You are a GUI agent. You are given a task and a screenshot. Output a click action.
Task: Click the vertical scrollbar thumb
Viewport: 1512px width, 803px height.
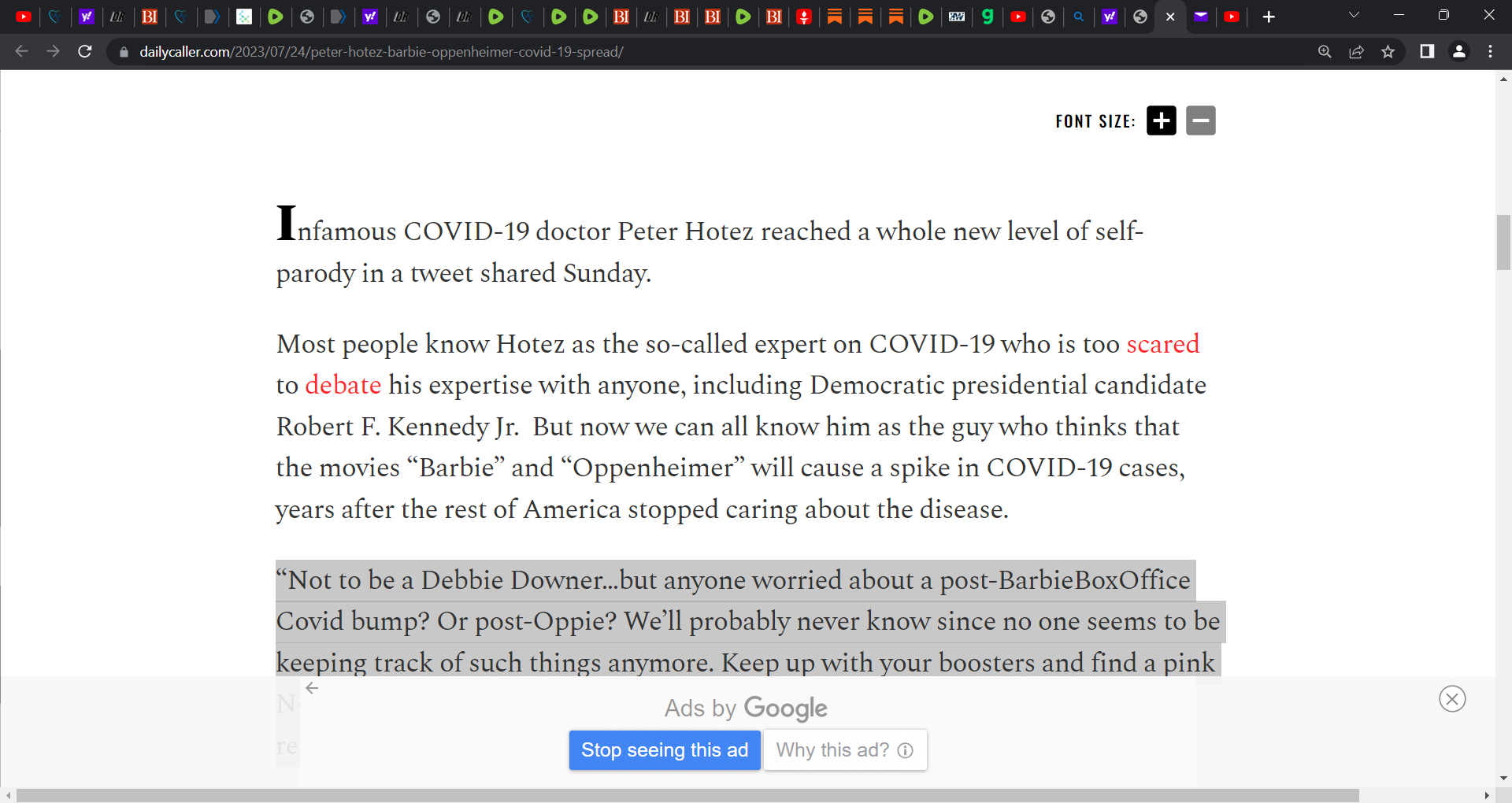tap(1503, 242)
